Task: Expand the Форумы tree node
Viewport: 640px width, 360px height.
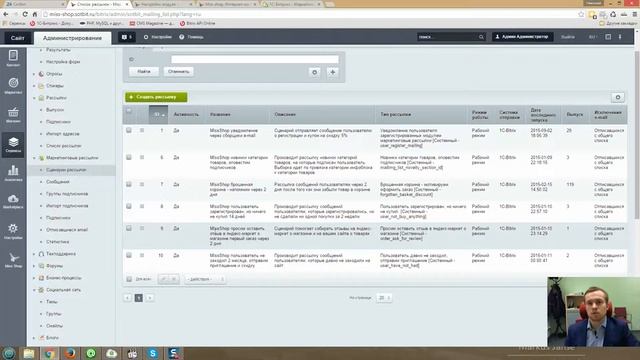Action: [x=34, y=266]
